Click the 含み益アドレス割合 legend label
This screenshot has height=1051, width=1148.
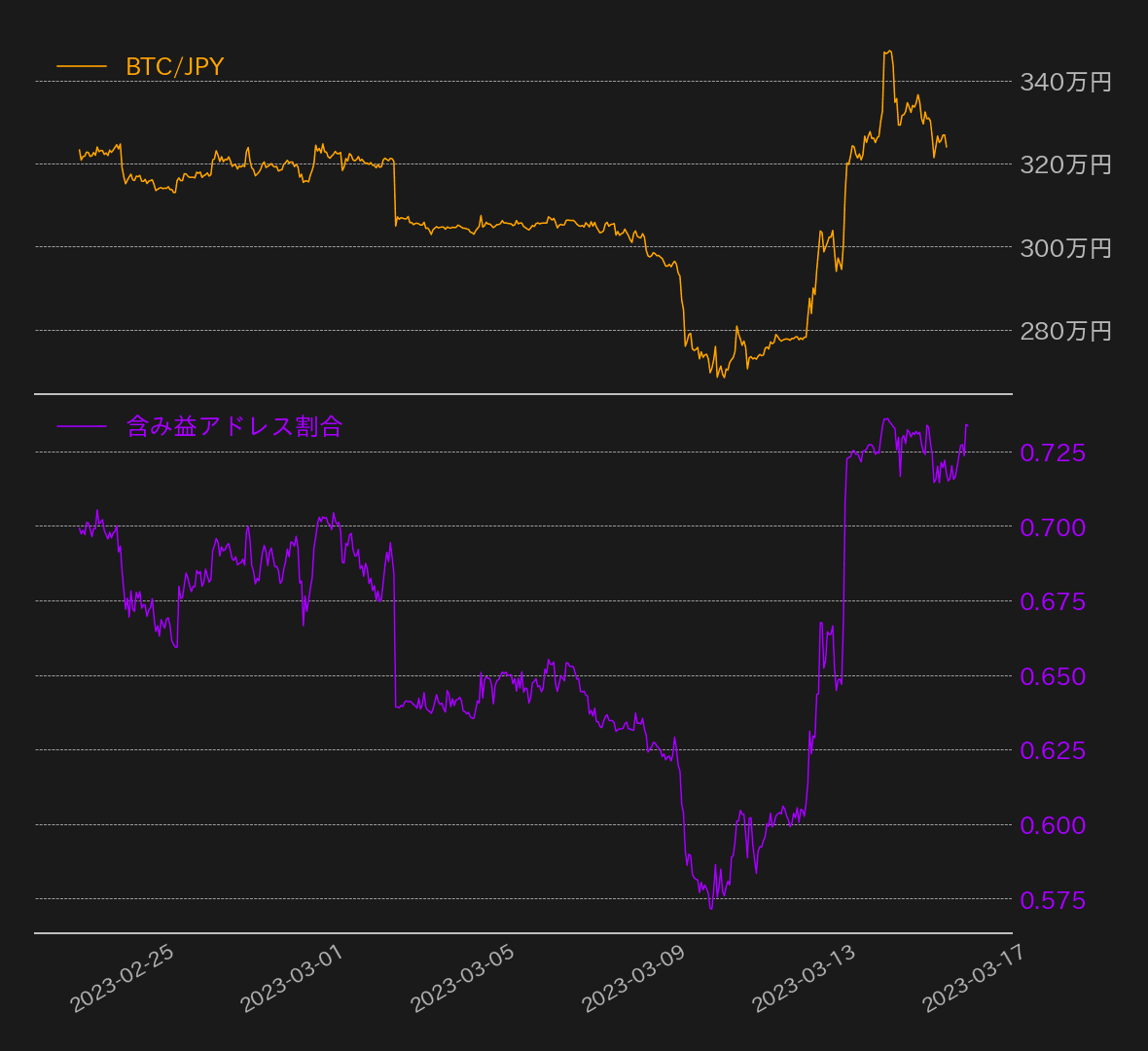click(234, 426)
